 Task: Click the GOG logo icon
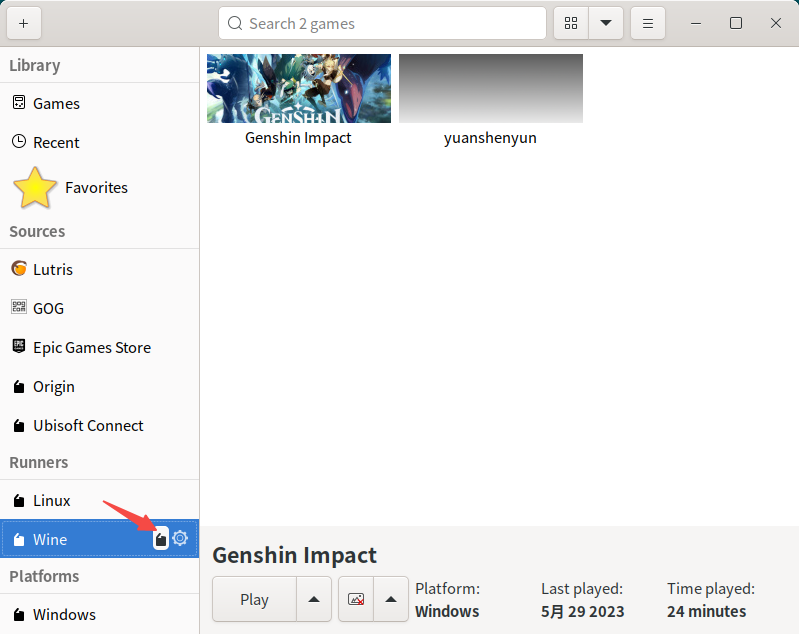(x=19, y=307)
